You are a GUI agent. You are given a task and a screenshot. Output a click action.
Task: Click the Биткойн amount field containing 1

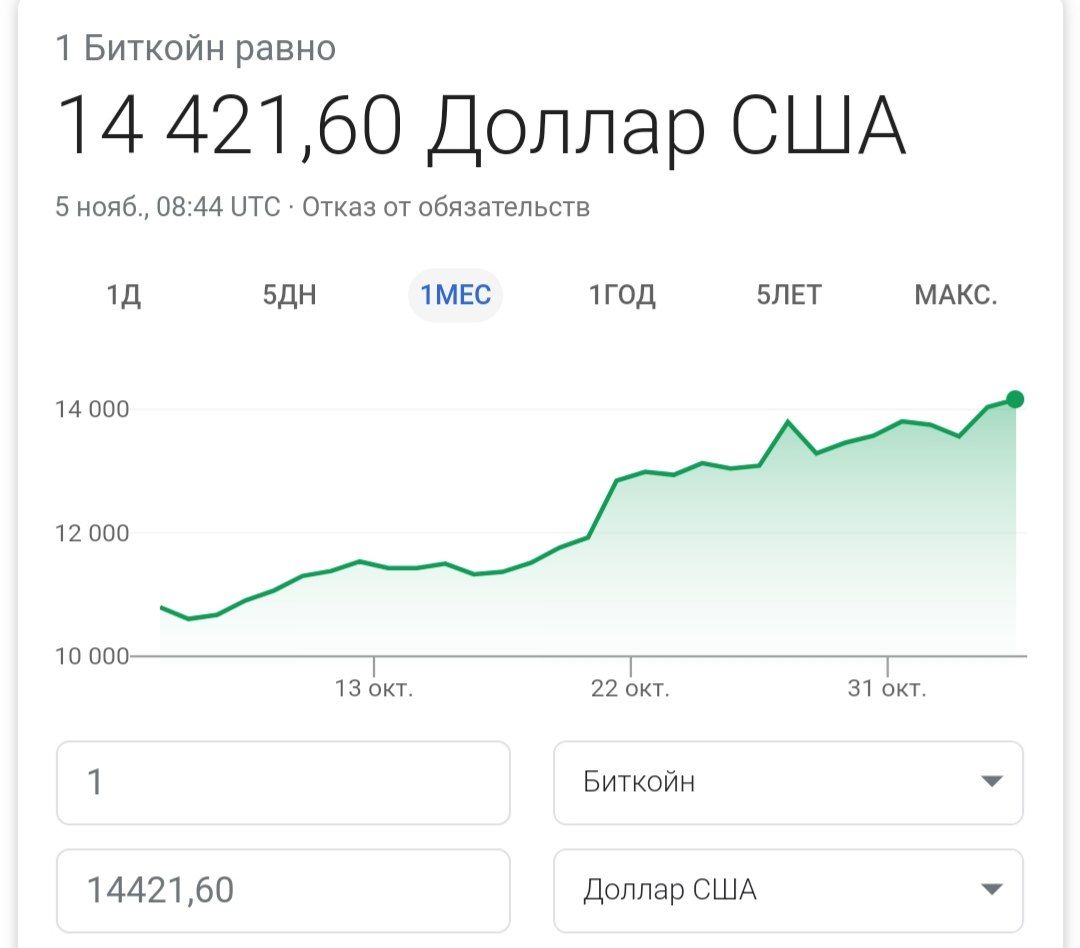coord(283,783)
